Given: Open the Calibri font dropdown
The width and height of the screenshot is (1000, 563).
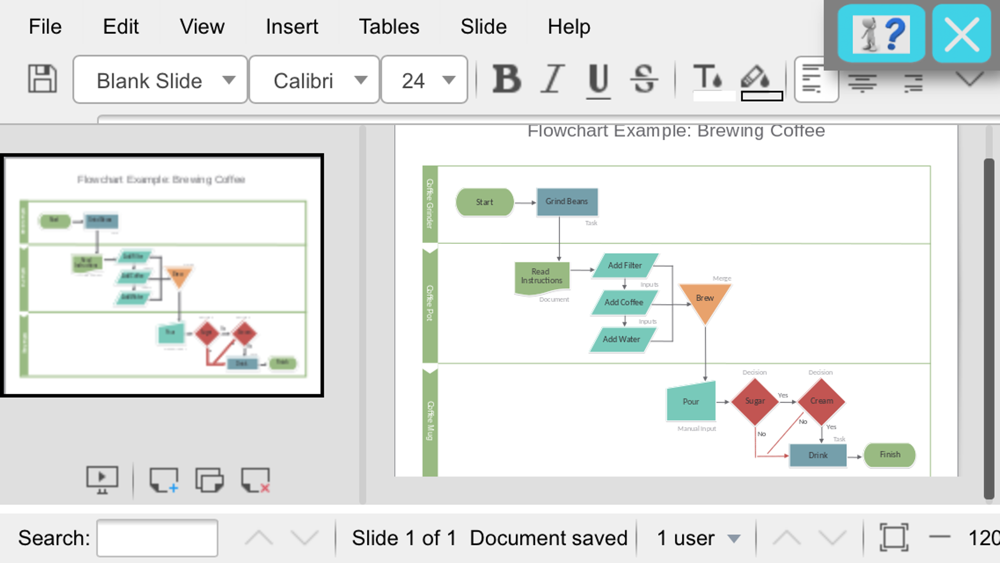Looking at the screenshot, I should pos(314,80).
